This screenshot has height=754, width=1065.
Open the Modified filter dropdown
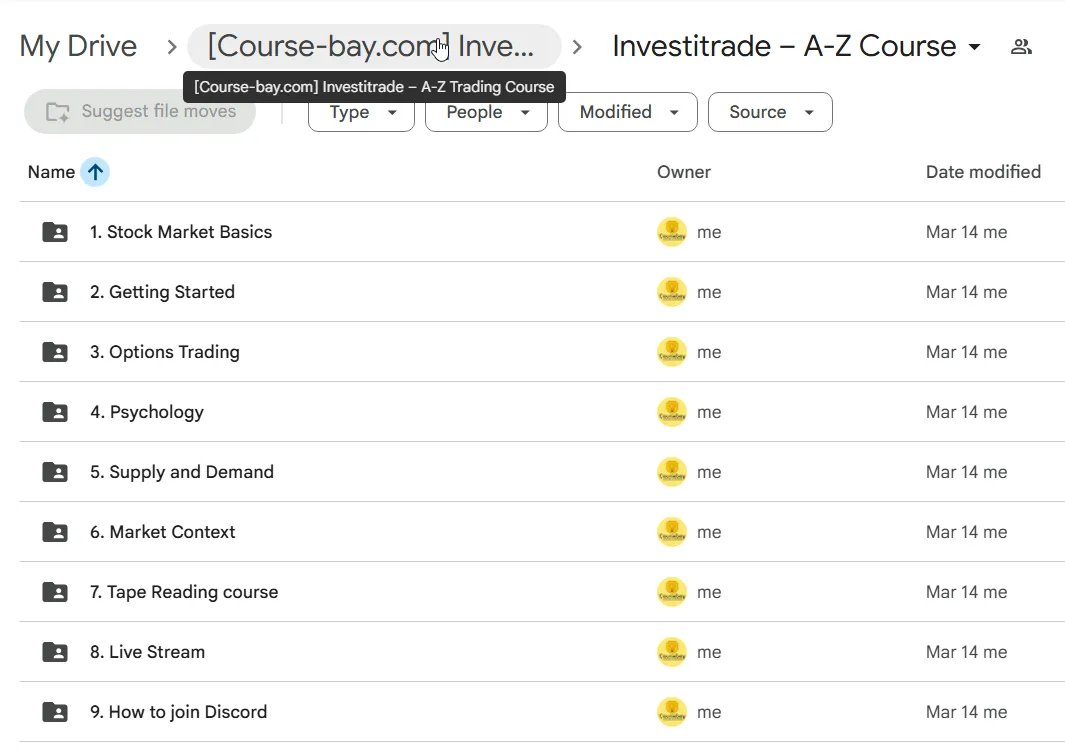click(x=628, y=112)
